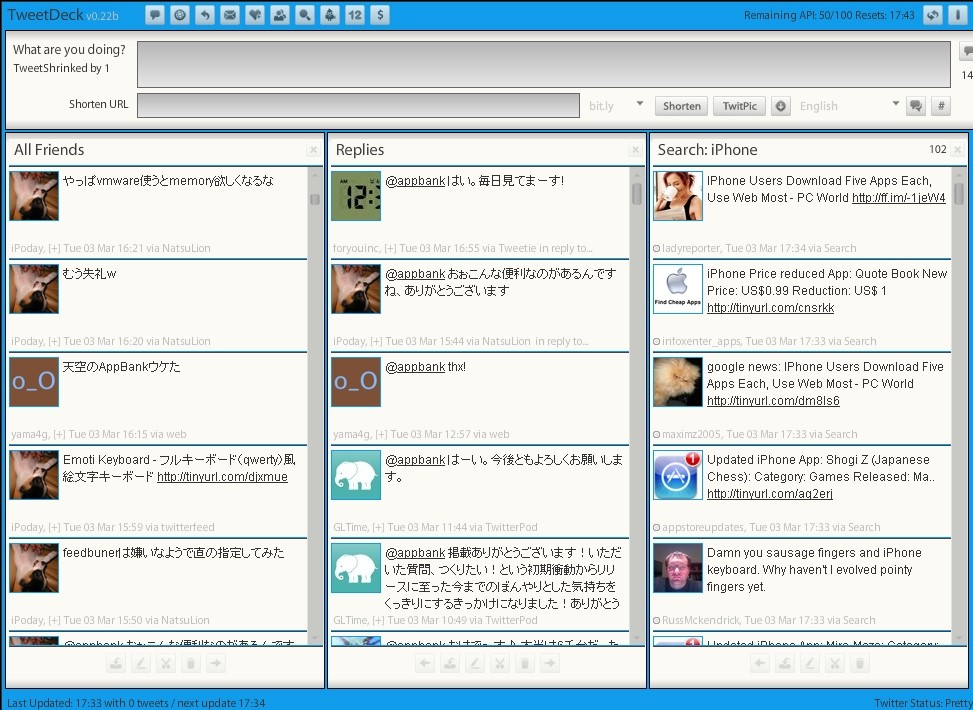Click the username ladyreporter in the tweet footer
Viewport: 973px width, 710px height.
click(691, 248)
